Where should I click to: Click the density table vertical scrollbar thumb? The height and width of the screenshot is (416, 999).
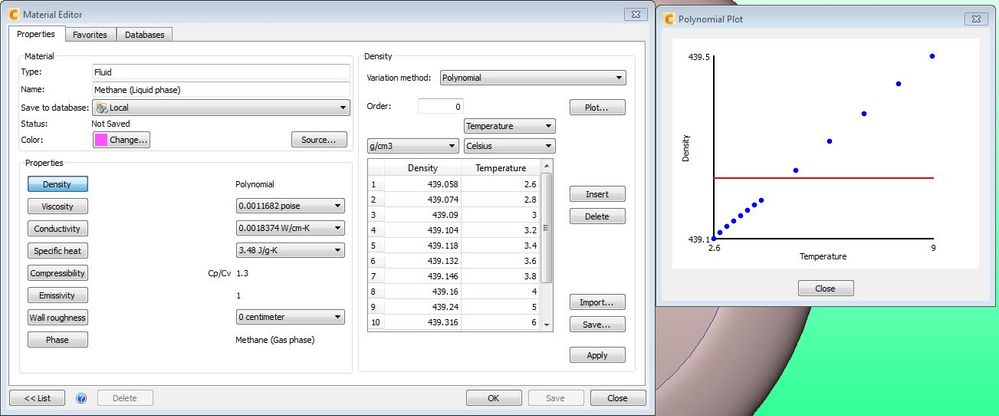[x=545, y=227]
